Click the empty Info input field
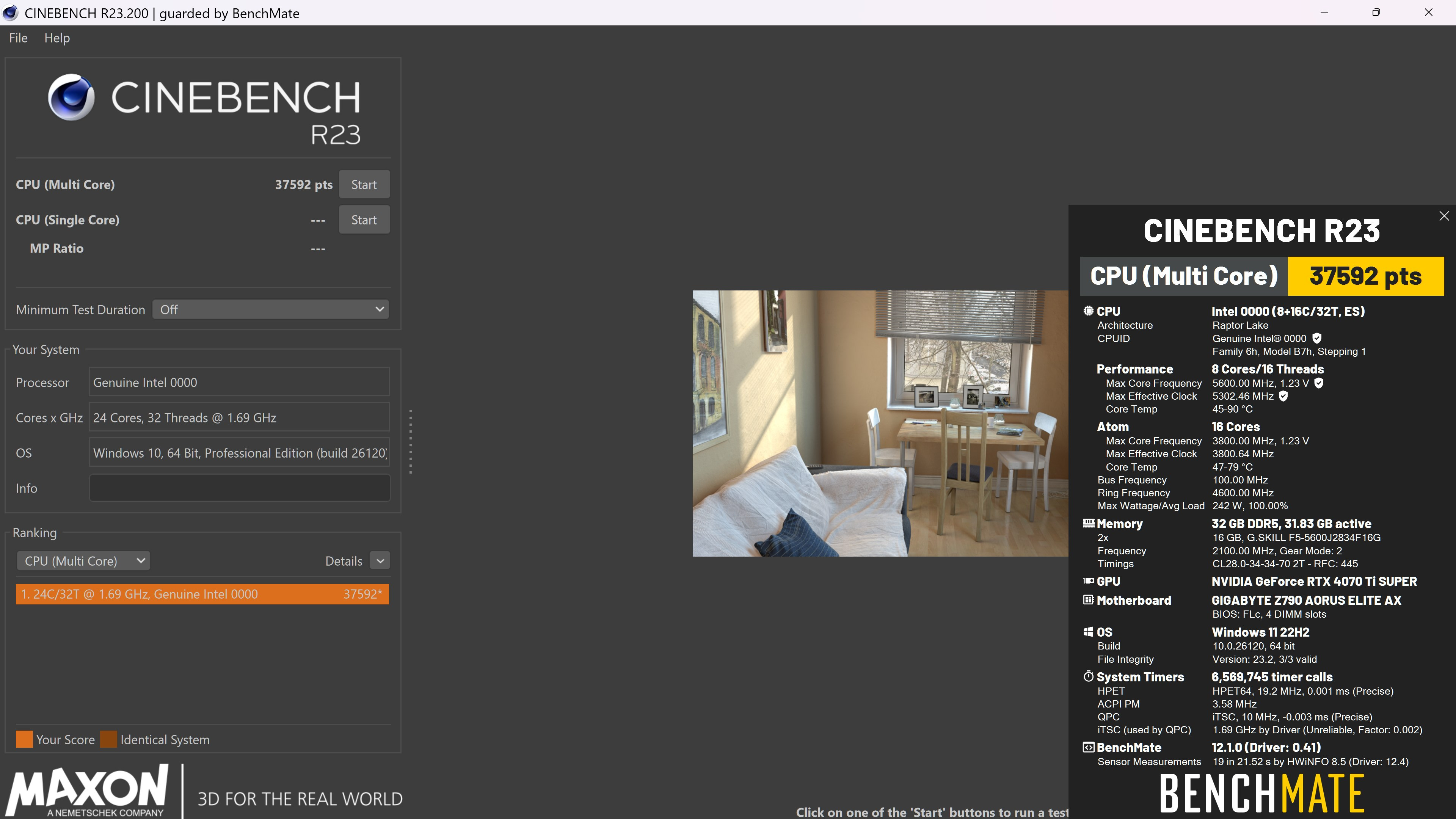 pyautogui.click(x=239, y=488)
